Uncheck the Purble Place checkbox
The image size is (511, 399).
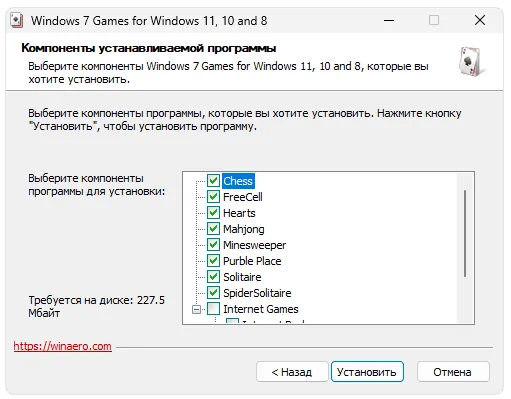(x=213, y=261)
